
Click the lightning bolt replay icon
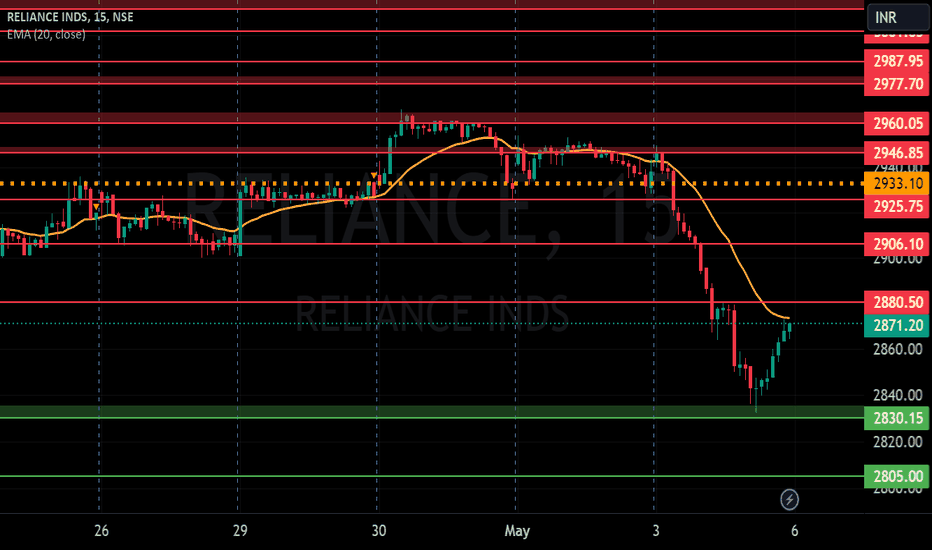(789, 499)
